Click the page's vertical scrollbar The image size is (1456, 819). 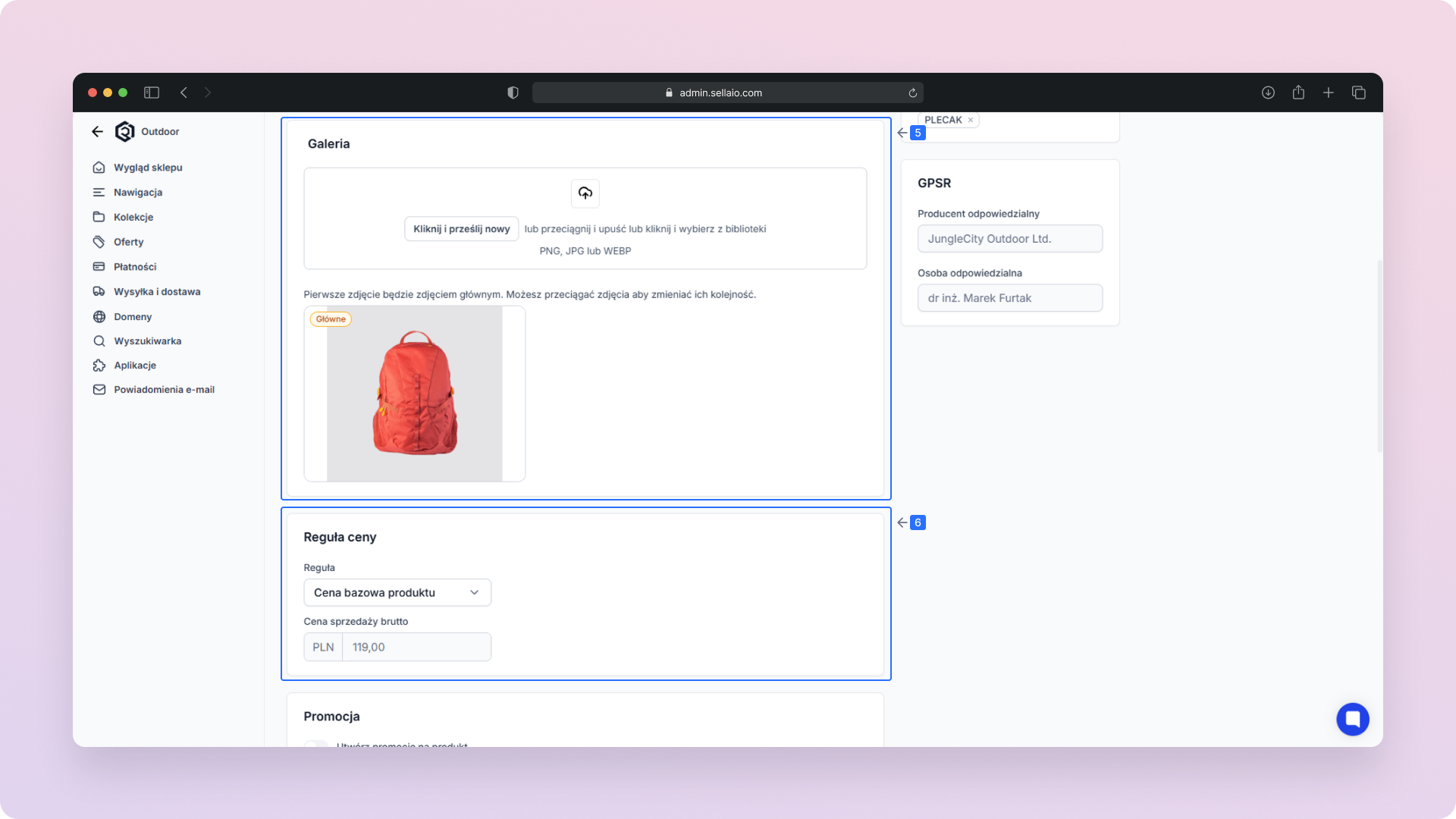point(1379,356)
